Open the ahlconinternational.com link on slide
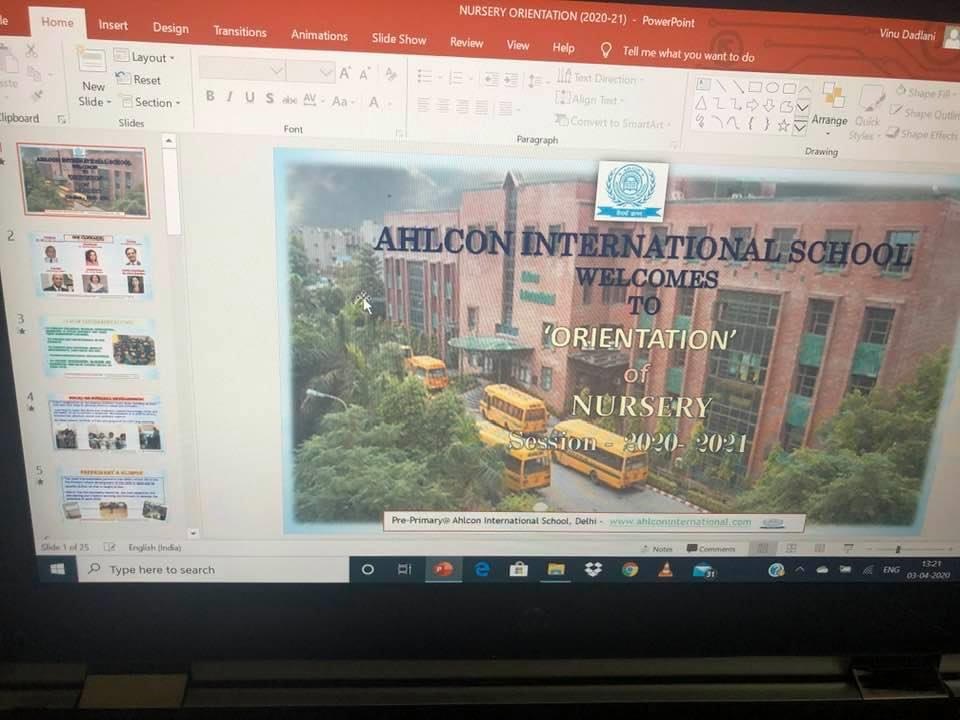The width and height of the screenshot is (960, 720). tap(680, 522)
